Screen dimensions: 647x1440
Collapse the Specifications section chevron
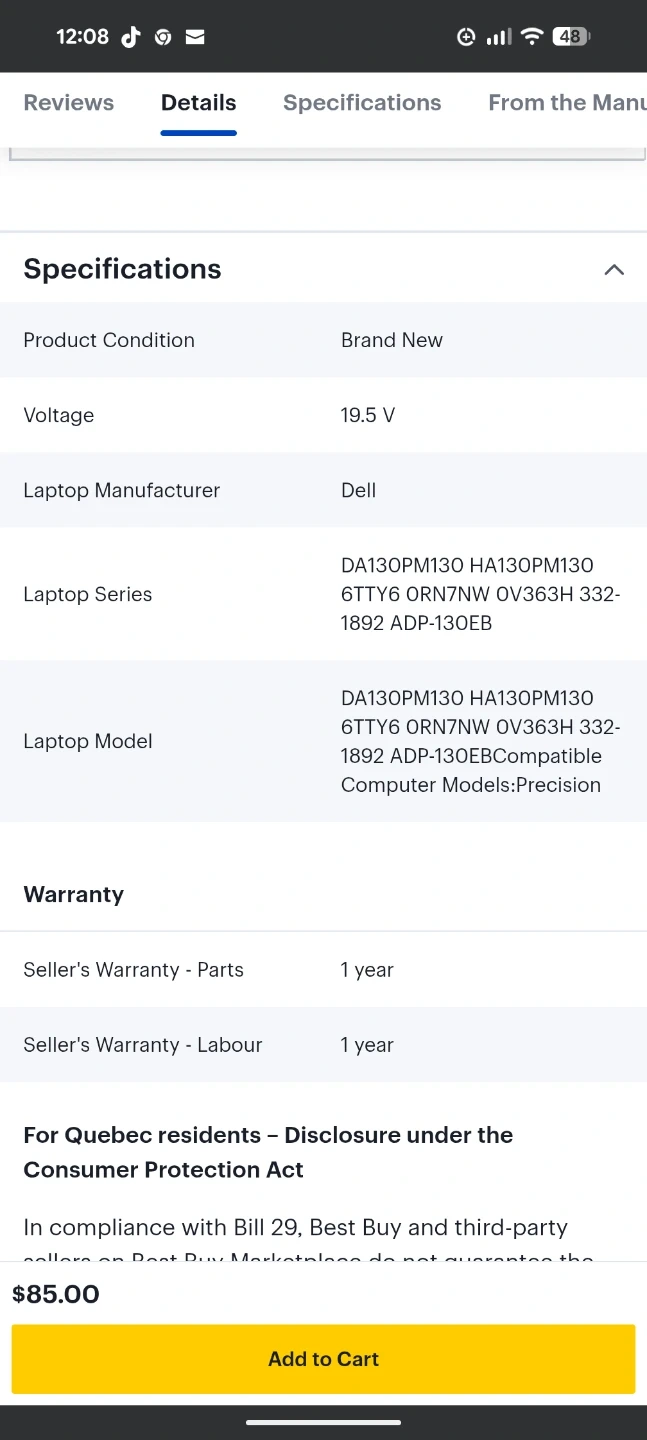point(614,269)
